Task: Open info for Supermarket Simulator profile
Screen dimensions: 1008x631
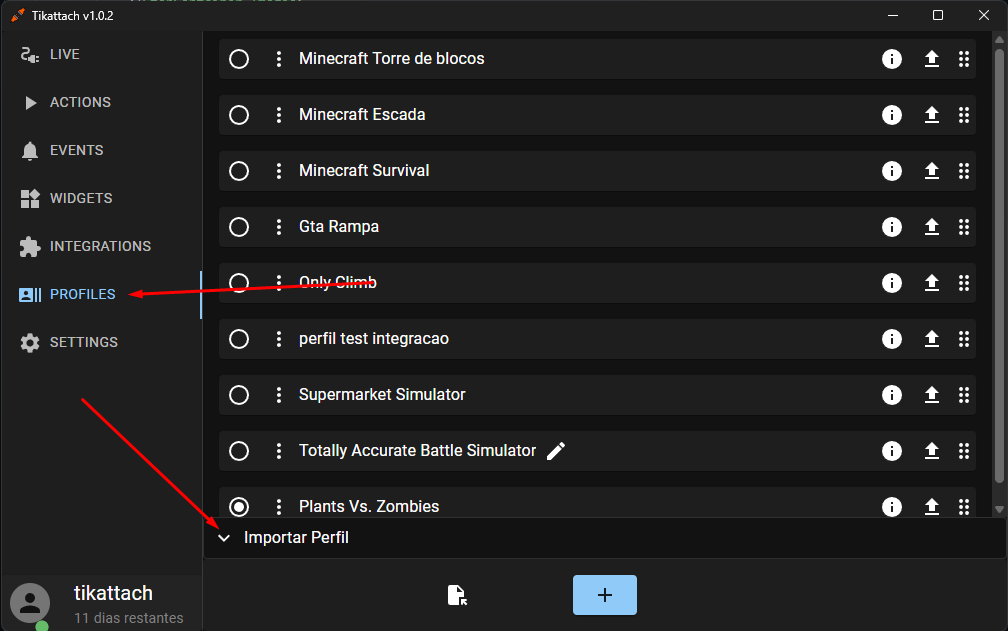Action: [x=892, y=395]
